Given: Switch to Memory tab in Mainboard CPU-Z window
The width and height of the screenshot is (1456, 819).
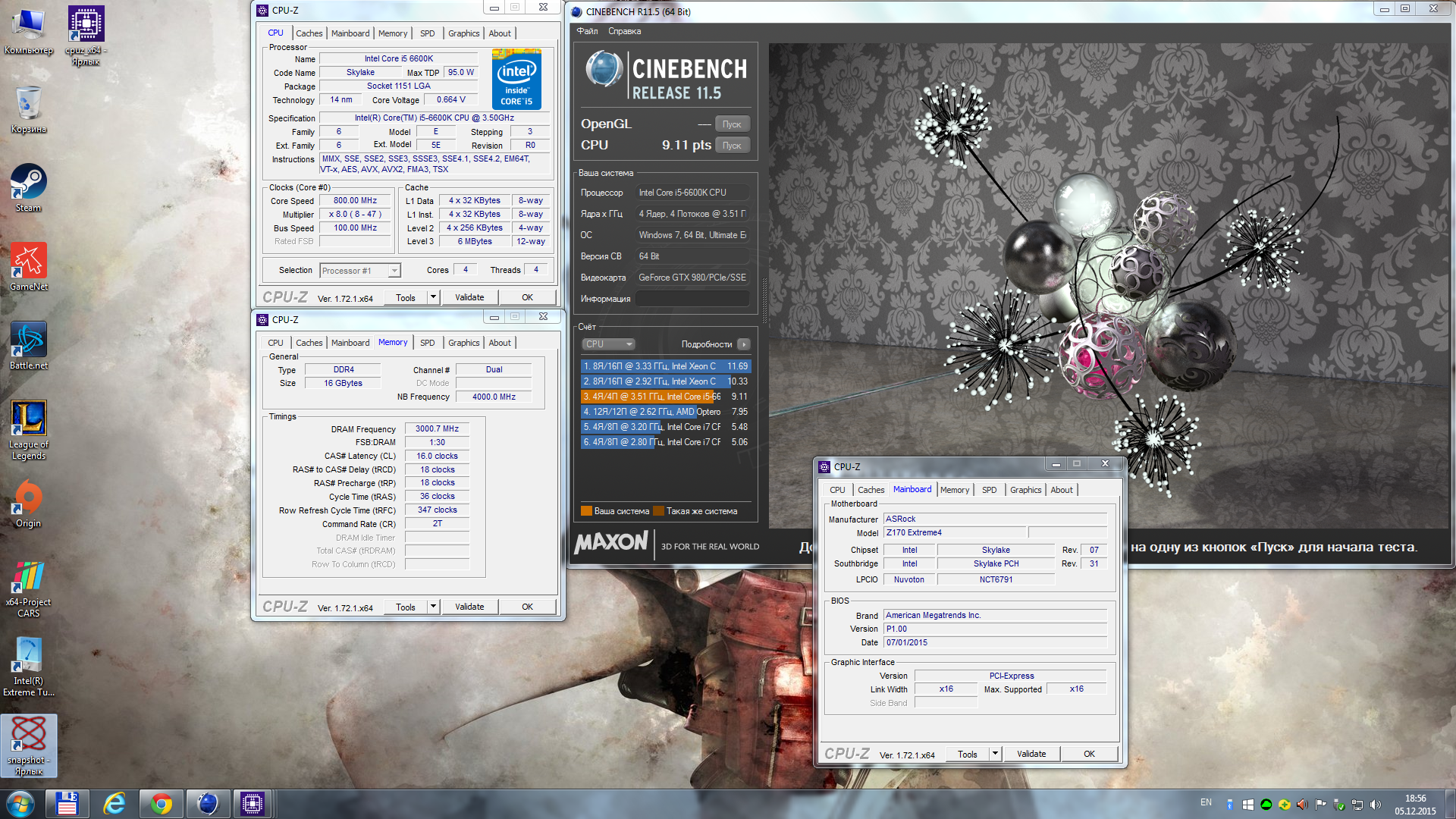Looking at the screenshot, I should click(955, 490).
